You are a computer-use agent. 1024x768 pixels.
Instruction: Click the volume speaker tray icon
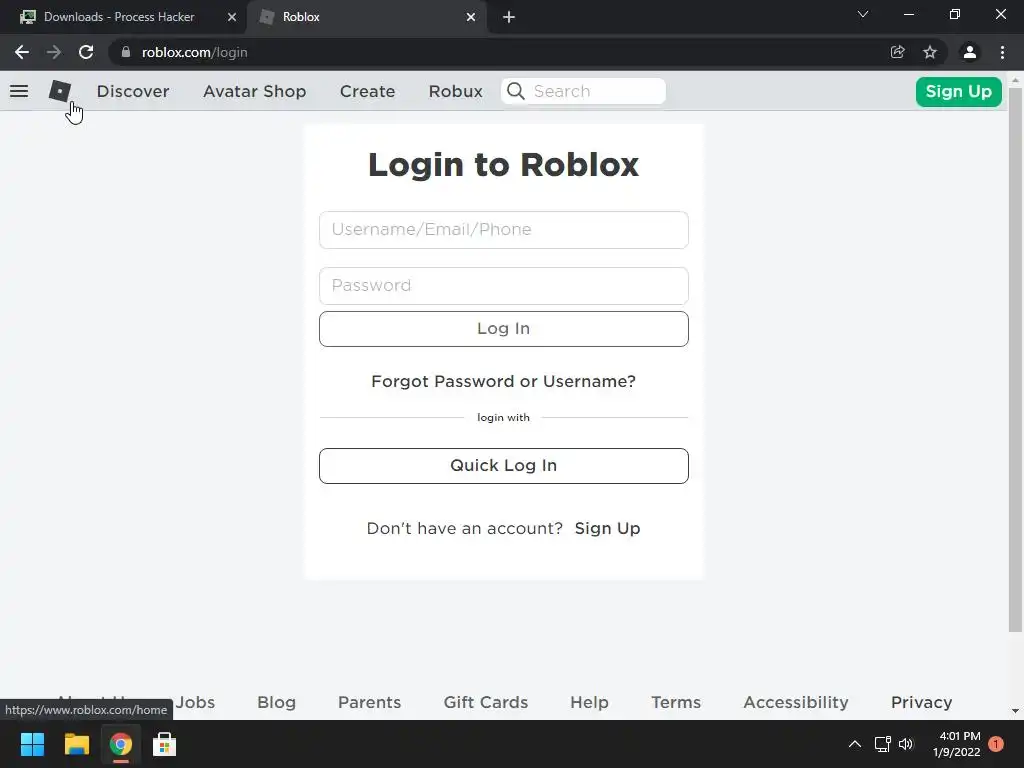coord(906,744)
